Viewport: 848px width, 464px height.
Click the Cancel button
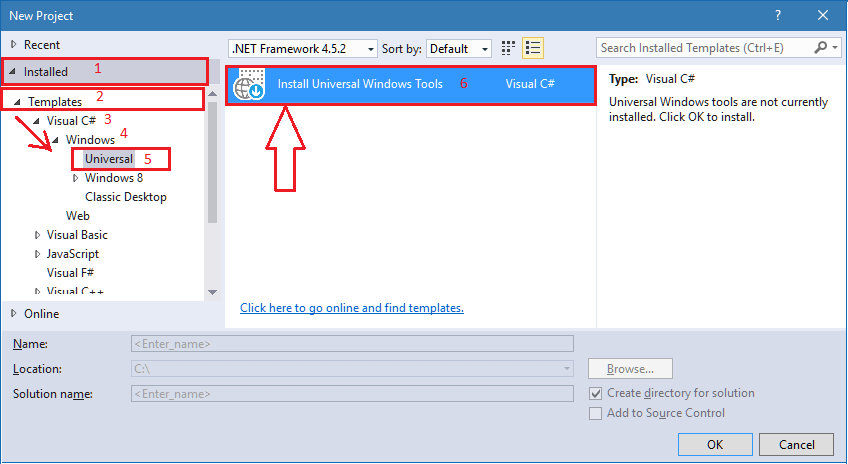(x=797, y=445)
